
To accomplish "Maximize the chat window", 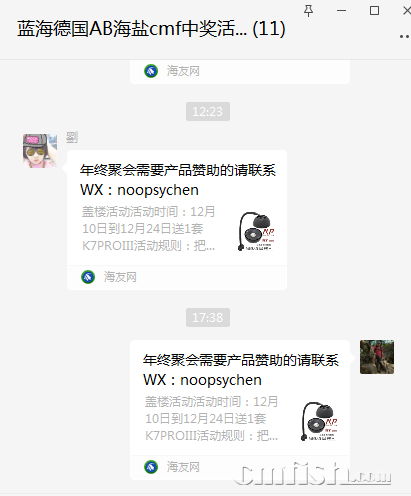I will pyautogui.click(x=374, y=11).
